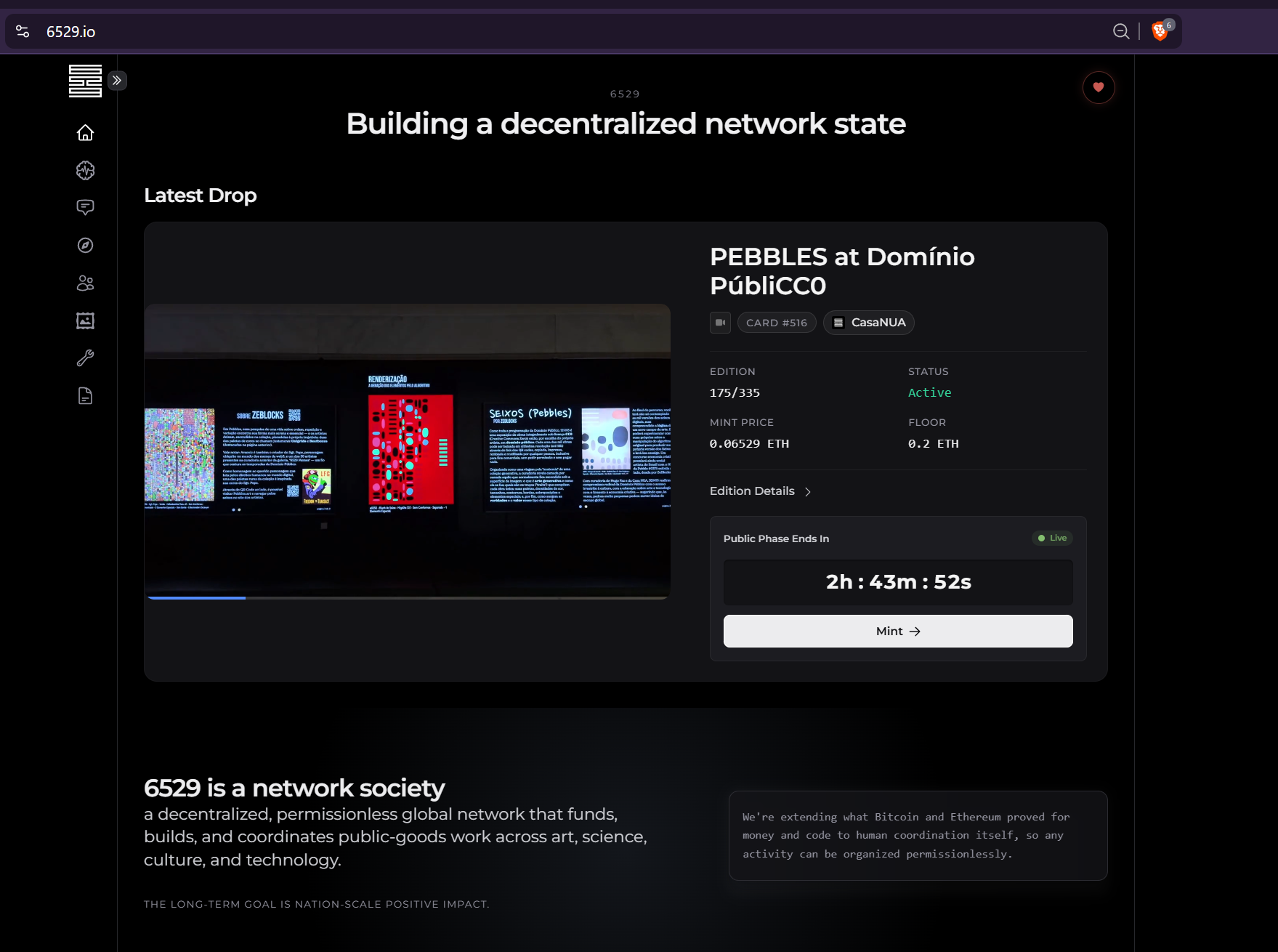Click the red heart button
Screen dimensions: 1278x952
[x=1099, y=88]
